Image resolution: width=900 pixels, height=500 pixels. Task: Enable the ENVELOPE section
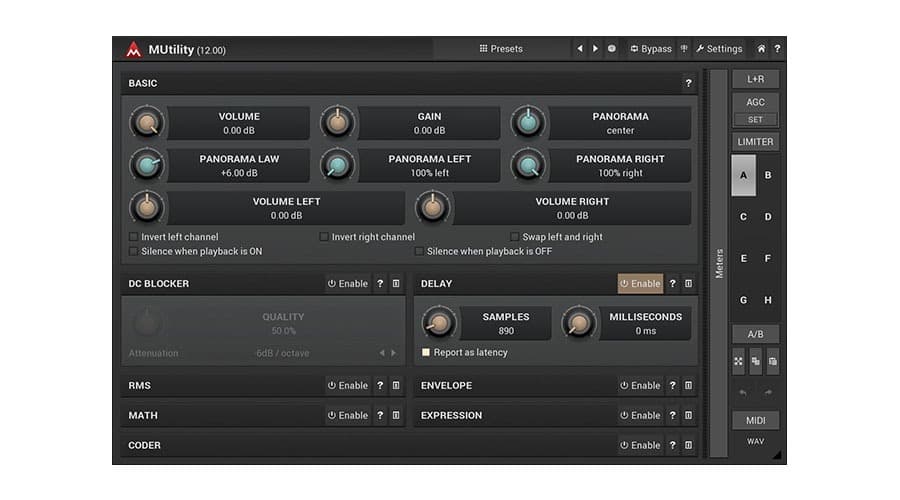click(640, 386)
